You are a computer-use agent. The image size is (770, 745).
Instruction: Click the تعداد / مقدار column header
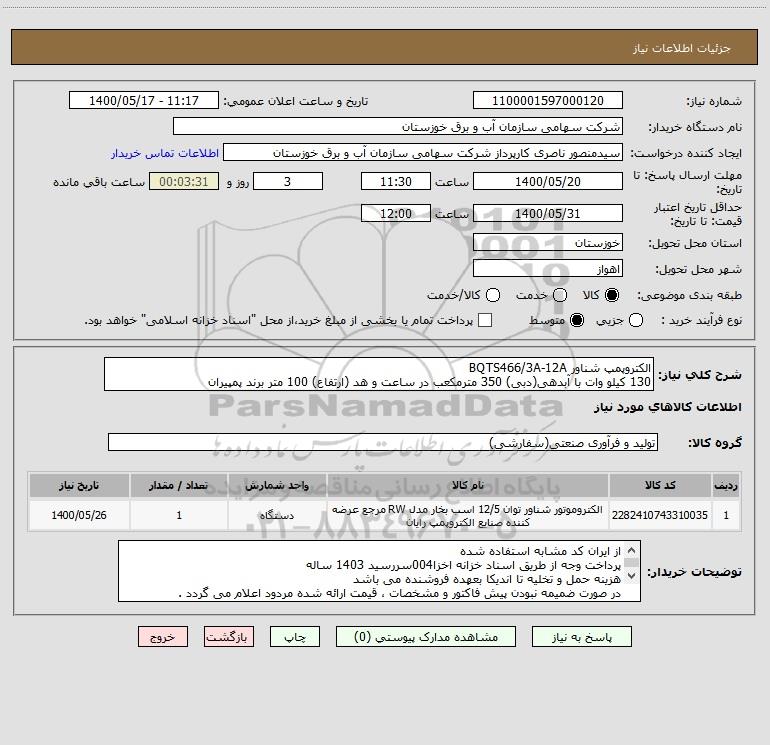179,485
